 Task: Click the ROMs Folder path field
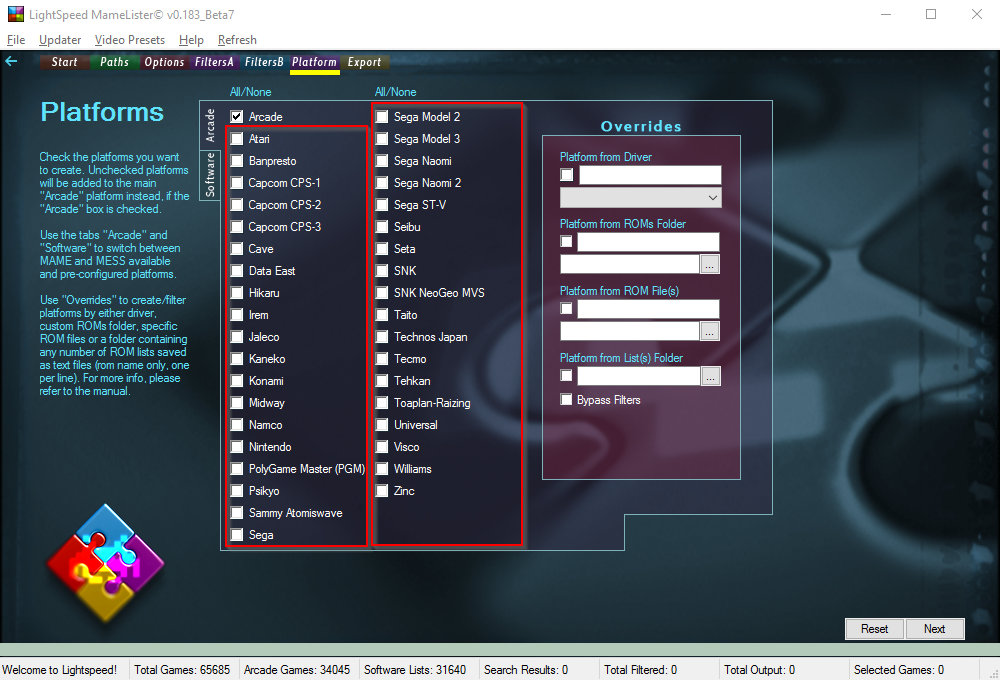(629, 264)
